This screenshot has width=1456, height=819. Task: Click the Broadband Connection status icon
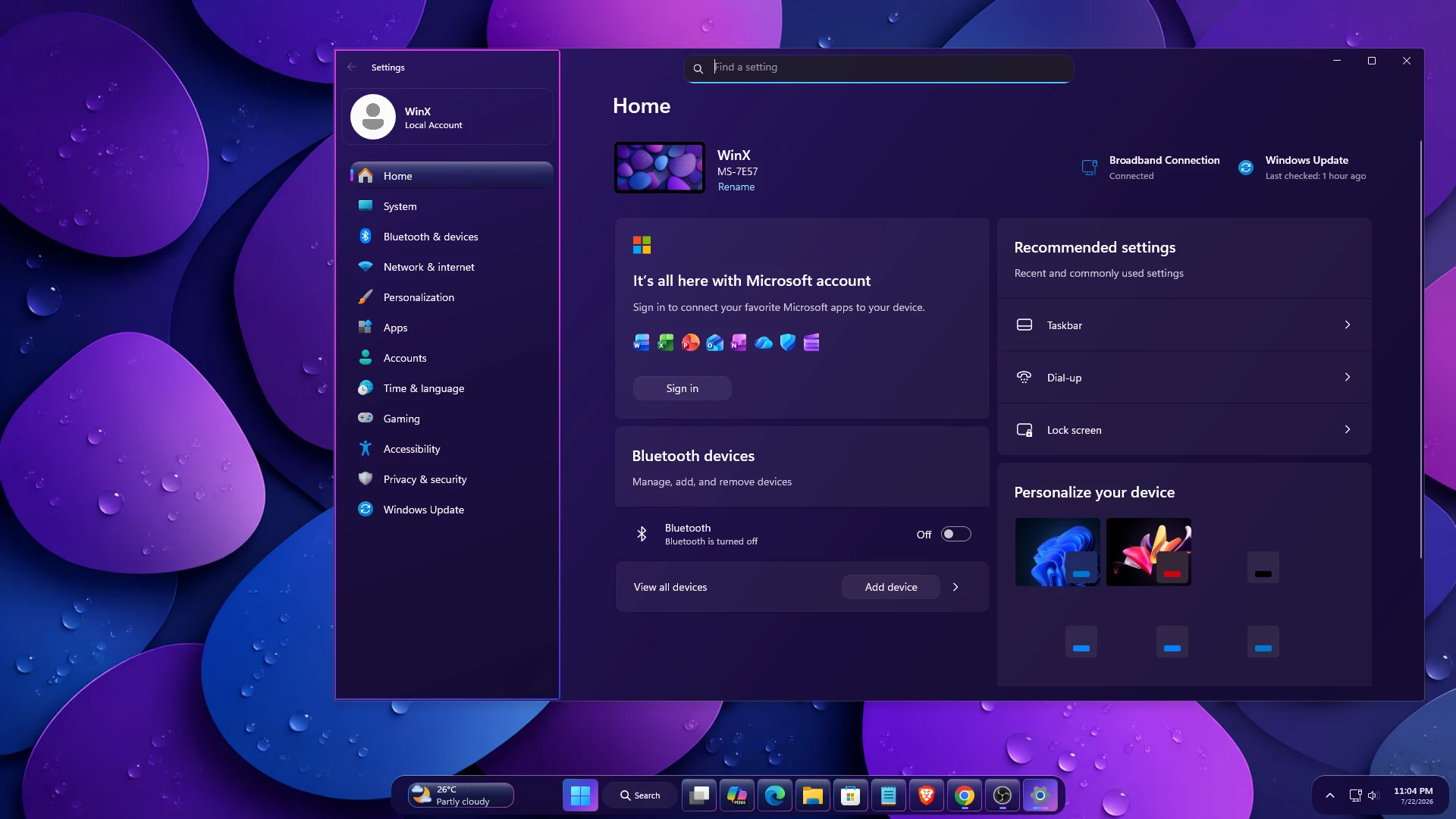[x=1090, y=168]
